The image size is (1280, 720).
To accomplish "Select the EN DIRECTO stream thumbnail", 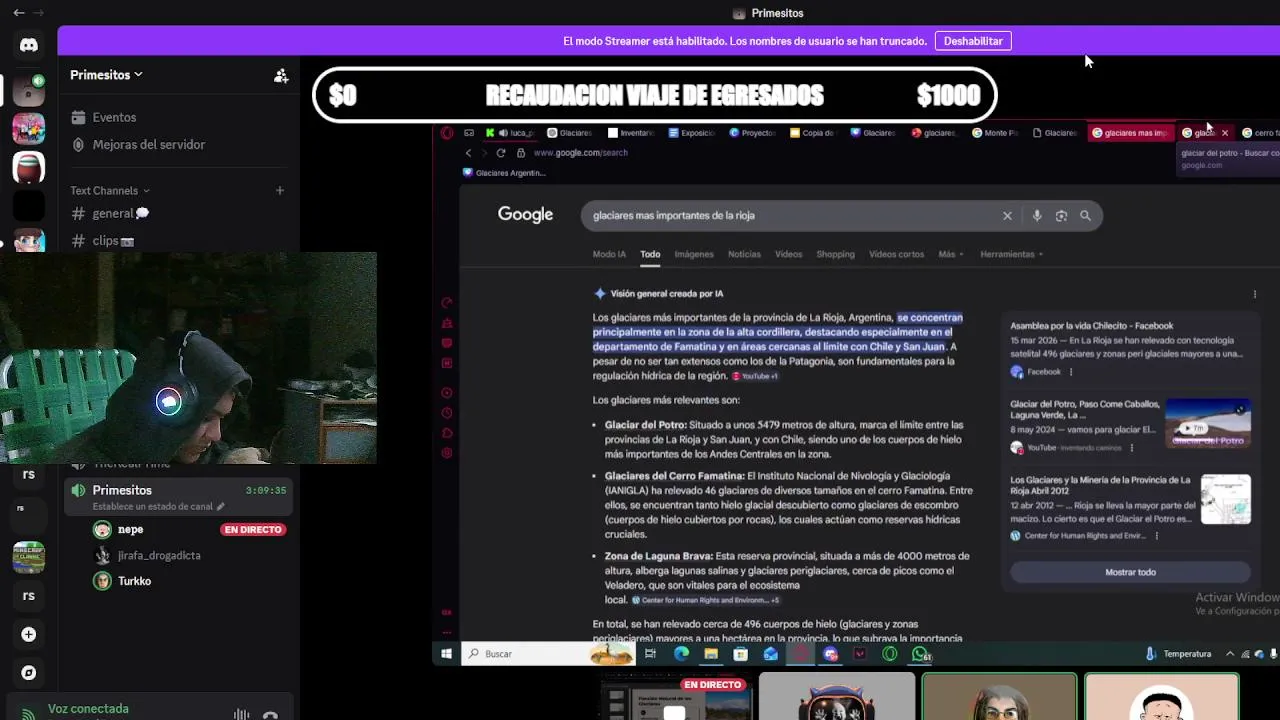I will pyautogui.click(x=675, y=699).
